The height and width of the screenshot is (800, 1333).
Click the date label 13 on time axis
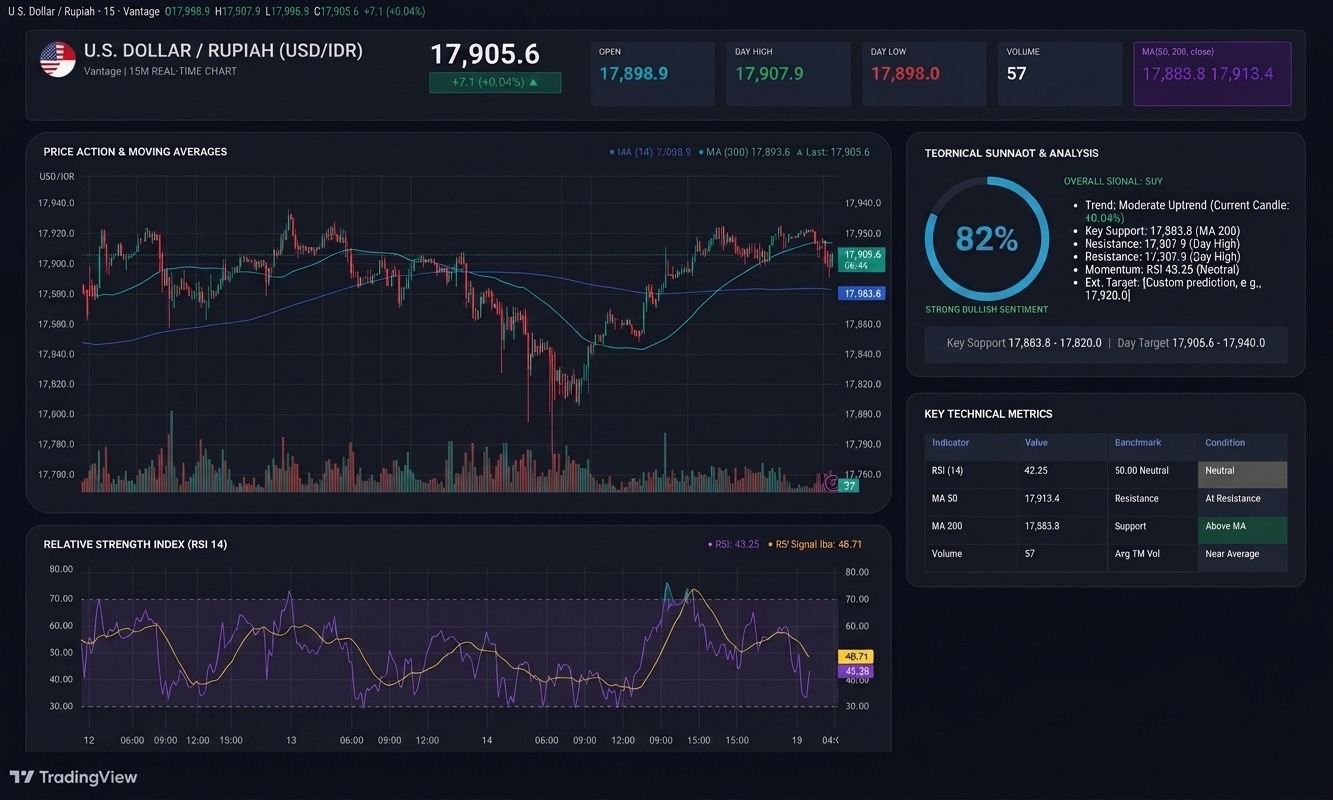(291, 740)
